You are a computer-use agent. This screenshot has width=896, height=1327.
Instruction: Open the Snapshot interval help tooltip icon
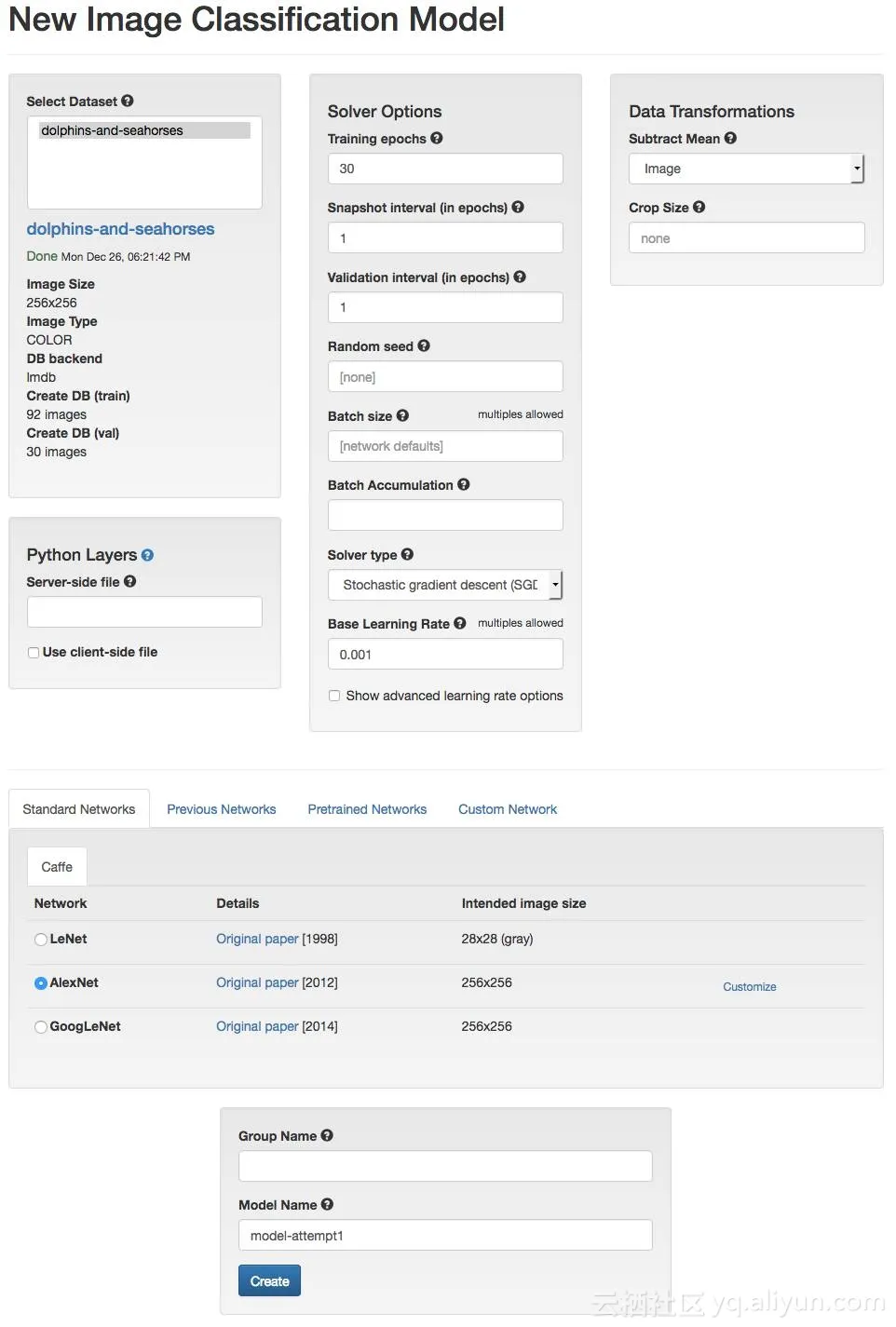point(518,207)
